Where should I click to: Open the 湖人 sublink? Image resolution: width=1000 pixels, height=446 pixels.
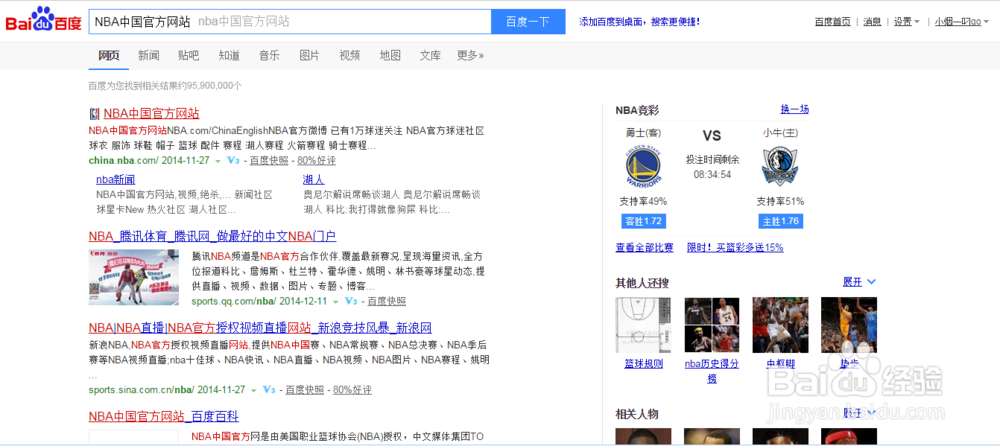(x=313, y=179)
